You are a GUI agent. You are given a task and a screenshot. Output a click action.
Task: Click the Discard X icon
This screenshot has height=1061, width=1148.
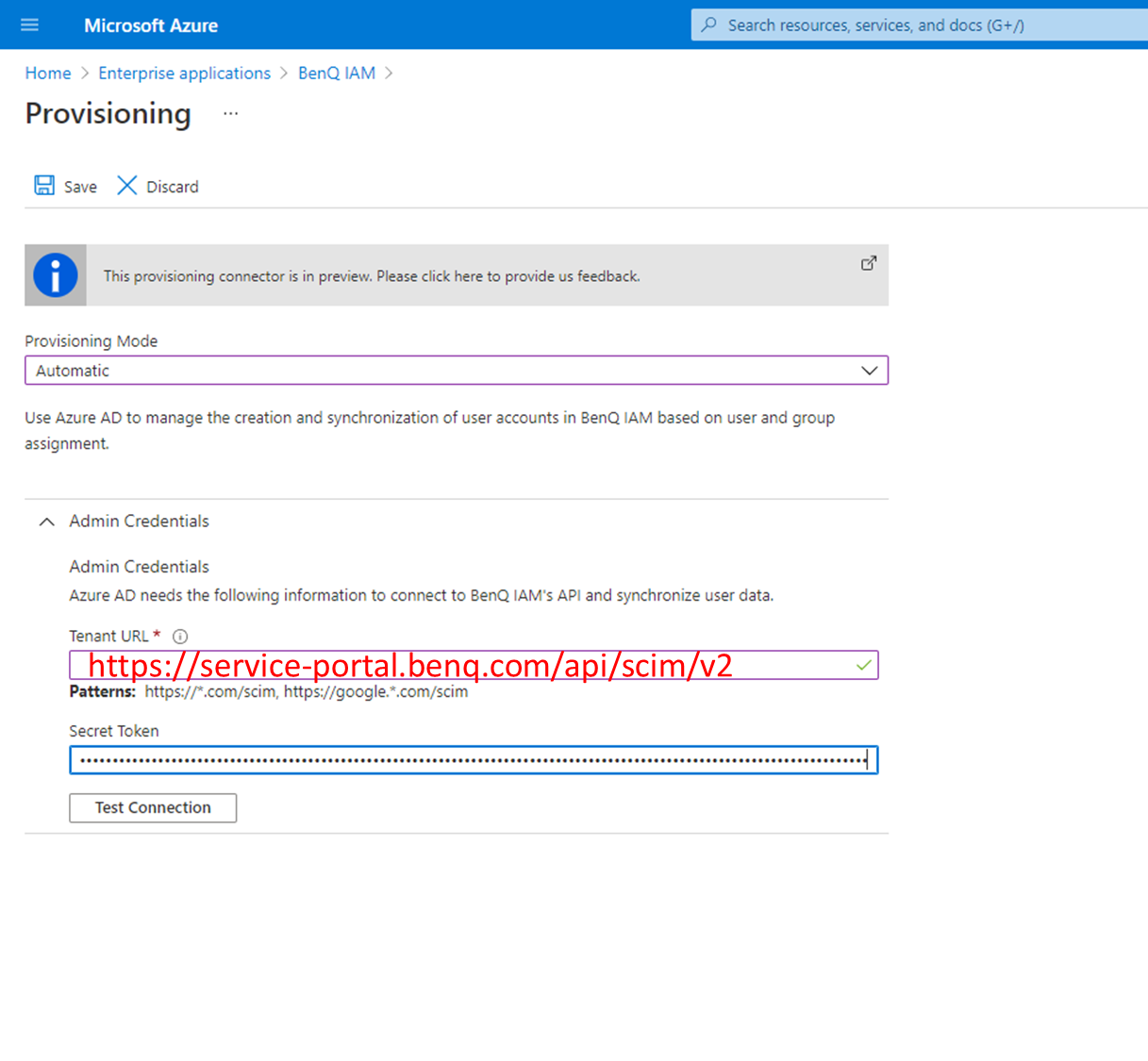point(126,185)
